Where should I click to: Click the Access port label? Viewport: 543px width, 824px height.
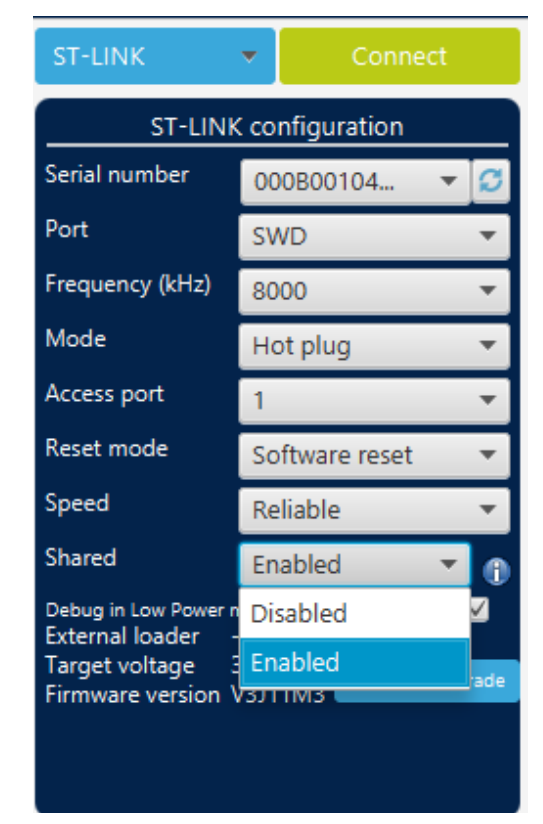(105, 394)
